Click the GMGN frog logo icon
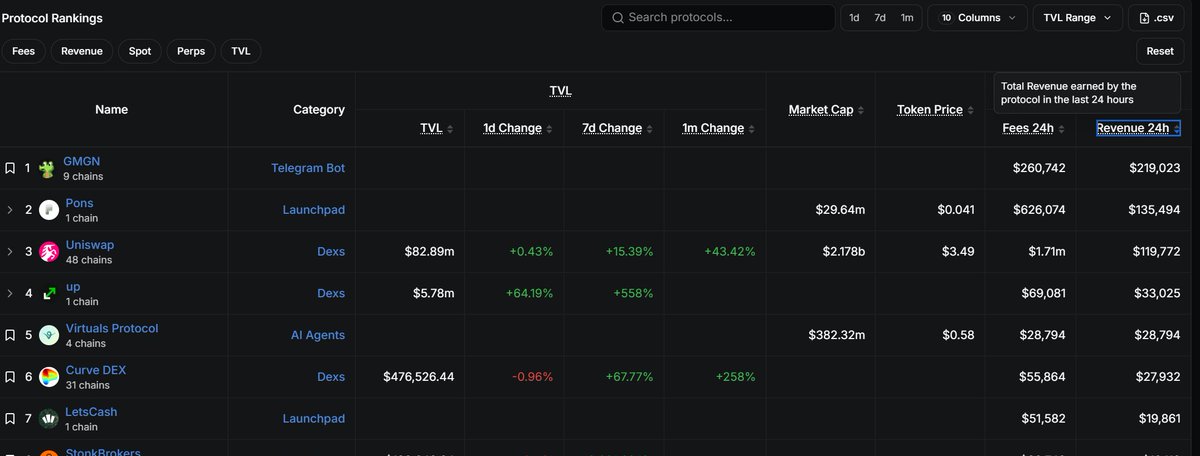This screenshot has width=1200, height=456. [48, 169]
